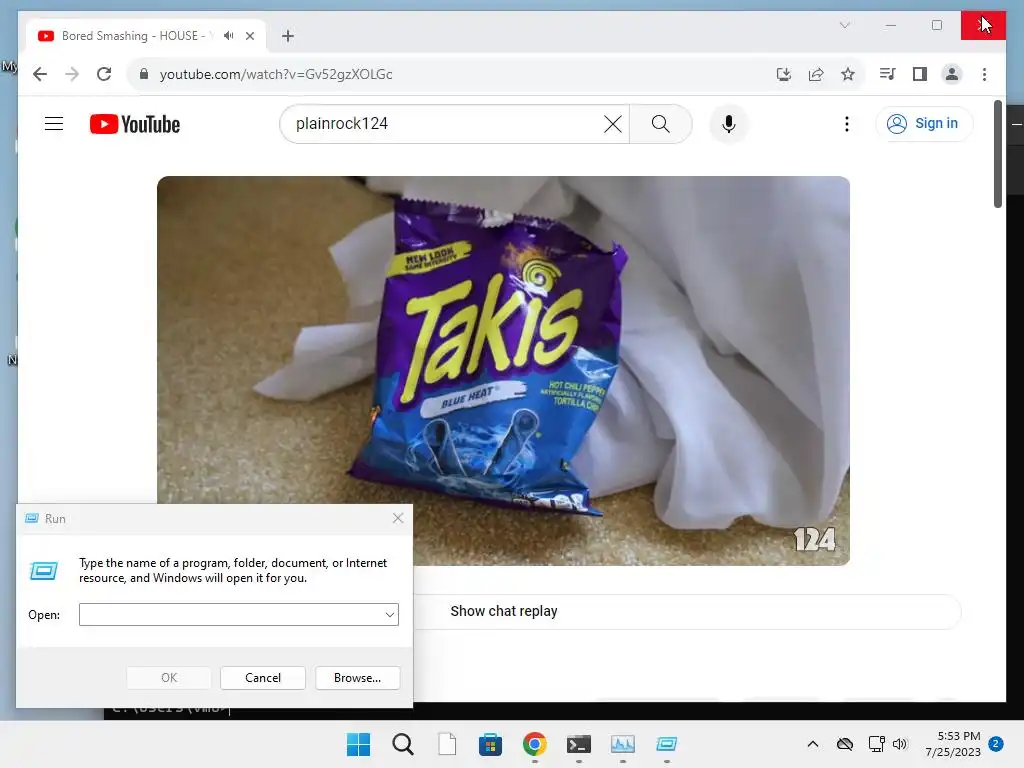The width and height of the screenshot is (1024, 768).
Task: Click the Takis video player
Action: pos(504,370)
